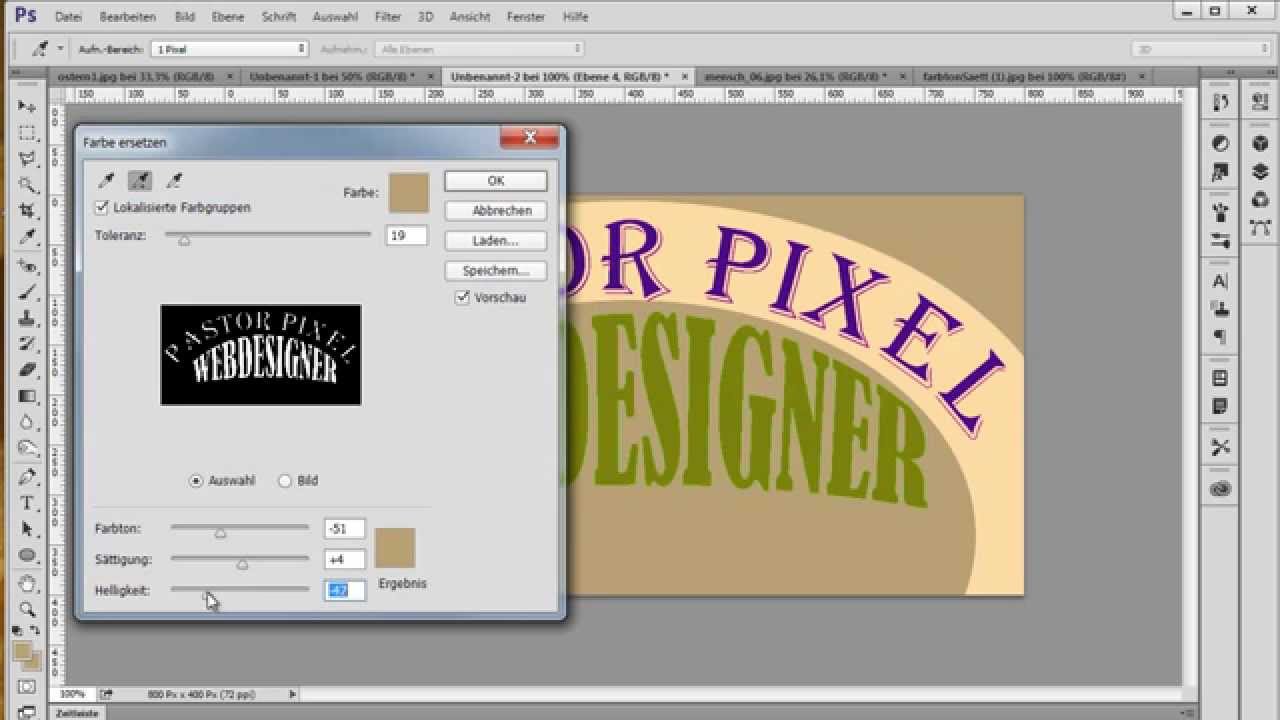The height and width of the screenshot is (720, 1280).
Task: Select the Auswahl radio button
Action: coord(196,481)
